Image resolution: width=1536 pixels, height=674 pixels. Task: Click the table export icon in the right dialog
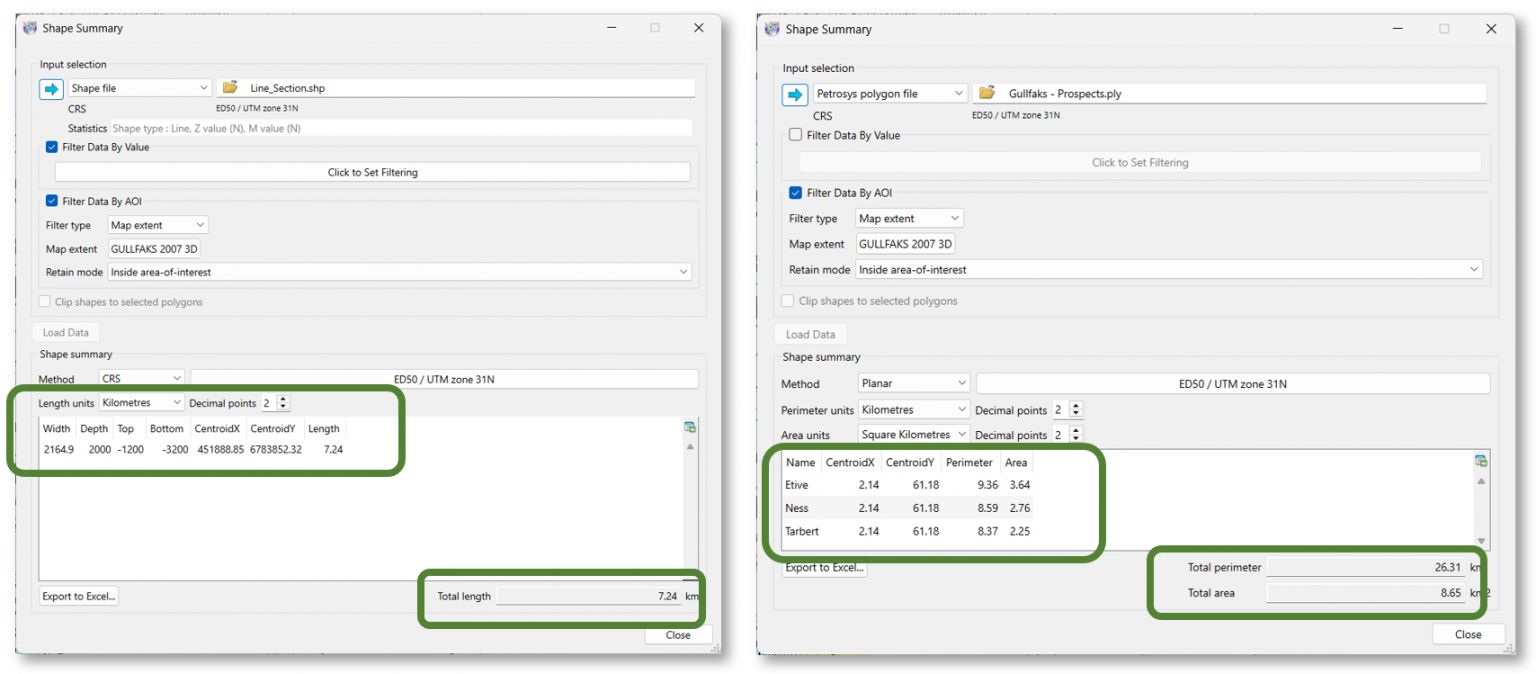tap(1481, 460)
